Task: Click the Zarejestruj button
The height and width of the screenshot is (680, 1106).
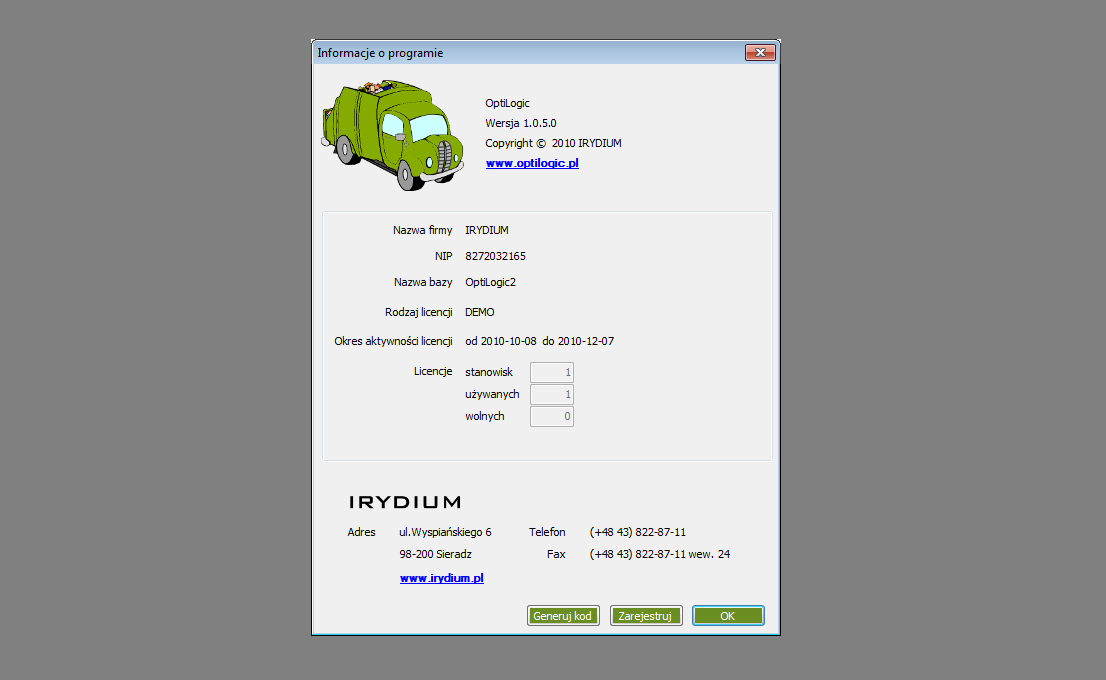Action: point(645,616)
